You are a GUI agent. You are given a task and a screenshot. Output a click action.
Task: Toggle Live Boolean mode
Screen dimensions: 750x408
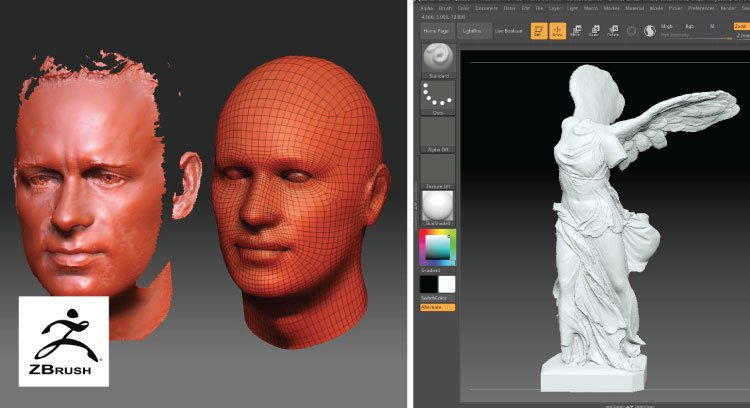[508, 31]
